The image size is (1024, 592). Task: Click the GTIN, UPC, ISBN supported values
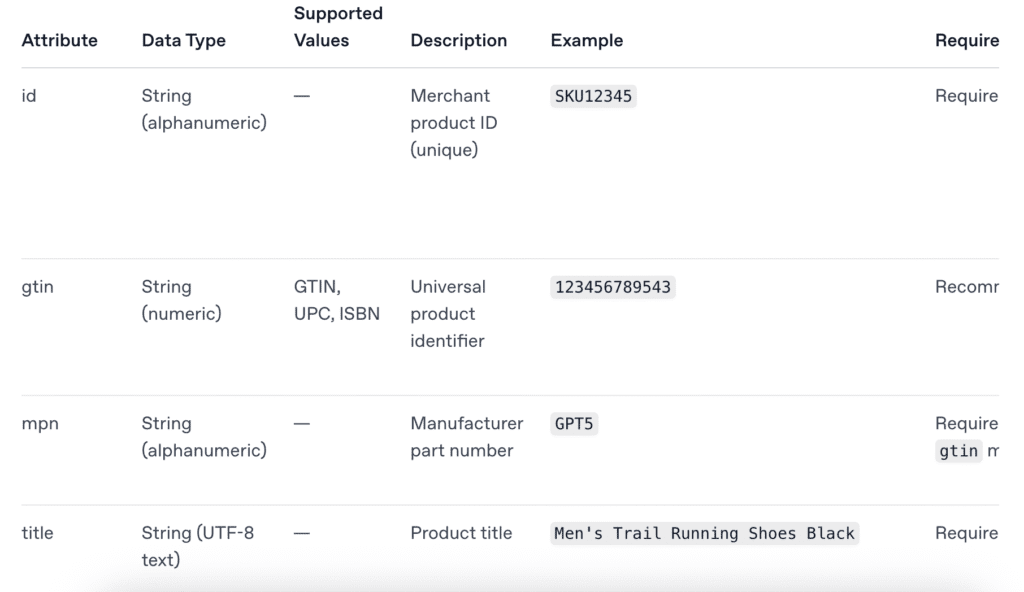(337, 300)
